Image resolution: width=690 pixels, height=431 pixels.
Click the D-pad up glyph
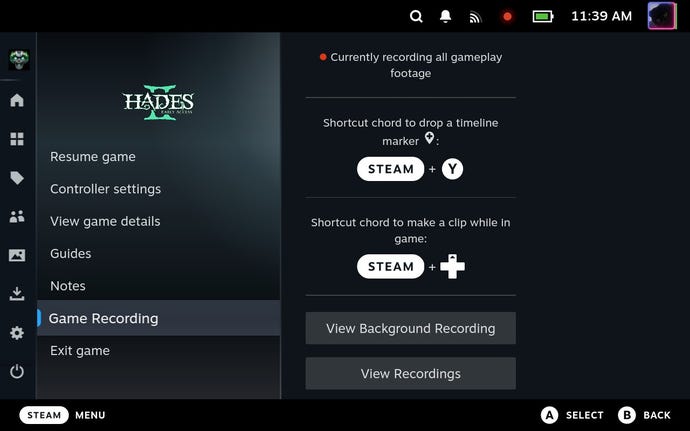452,266
